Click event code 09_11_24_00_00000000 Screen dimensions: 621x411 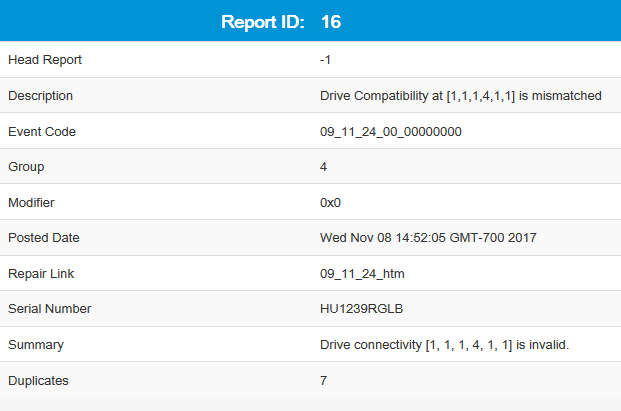point(391,132)
